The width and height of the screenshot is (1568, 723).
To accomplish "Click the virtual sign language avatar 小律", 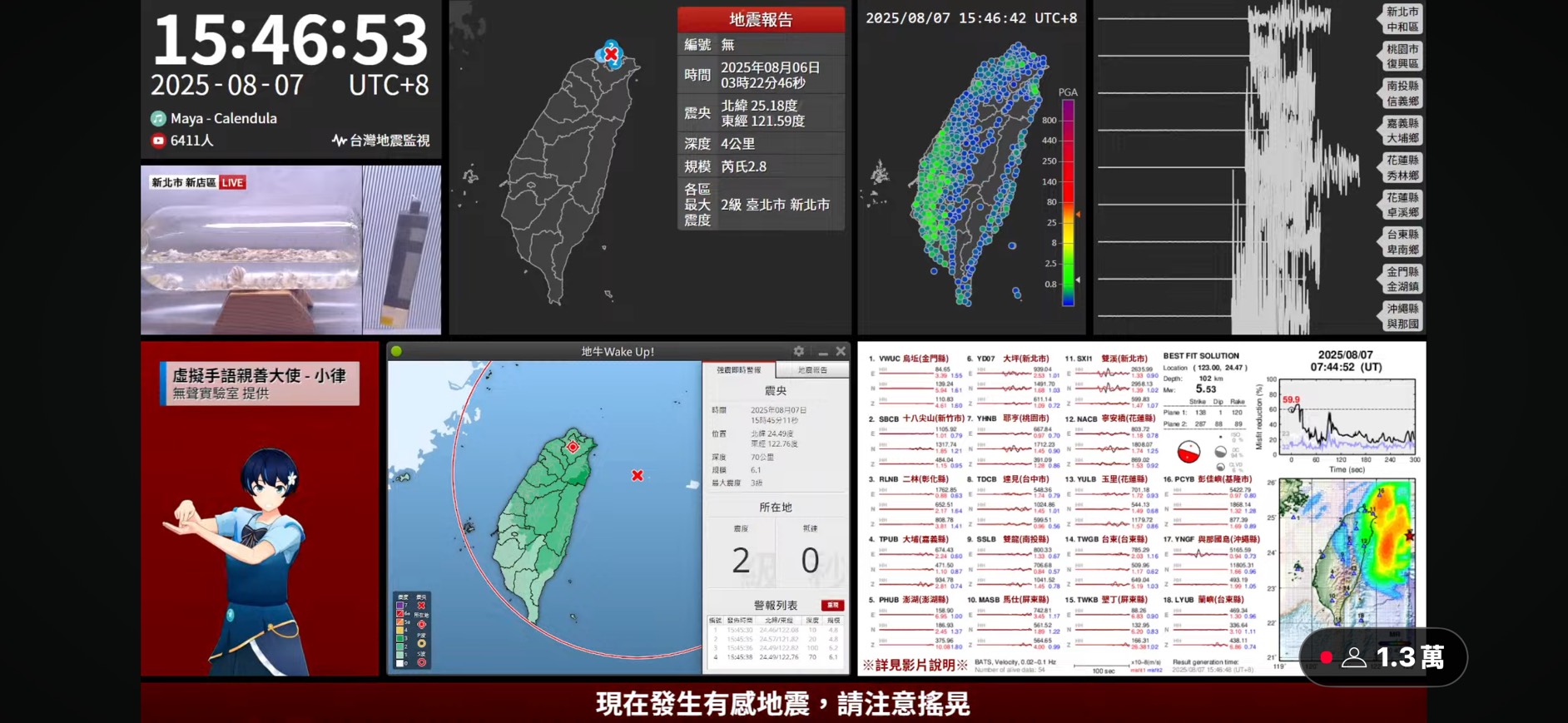I will pos(241,562).
